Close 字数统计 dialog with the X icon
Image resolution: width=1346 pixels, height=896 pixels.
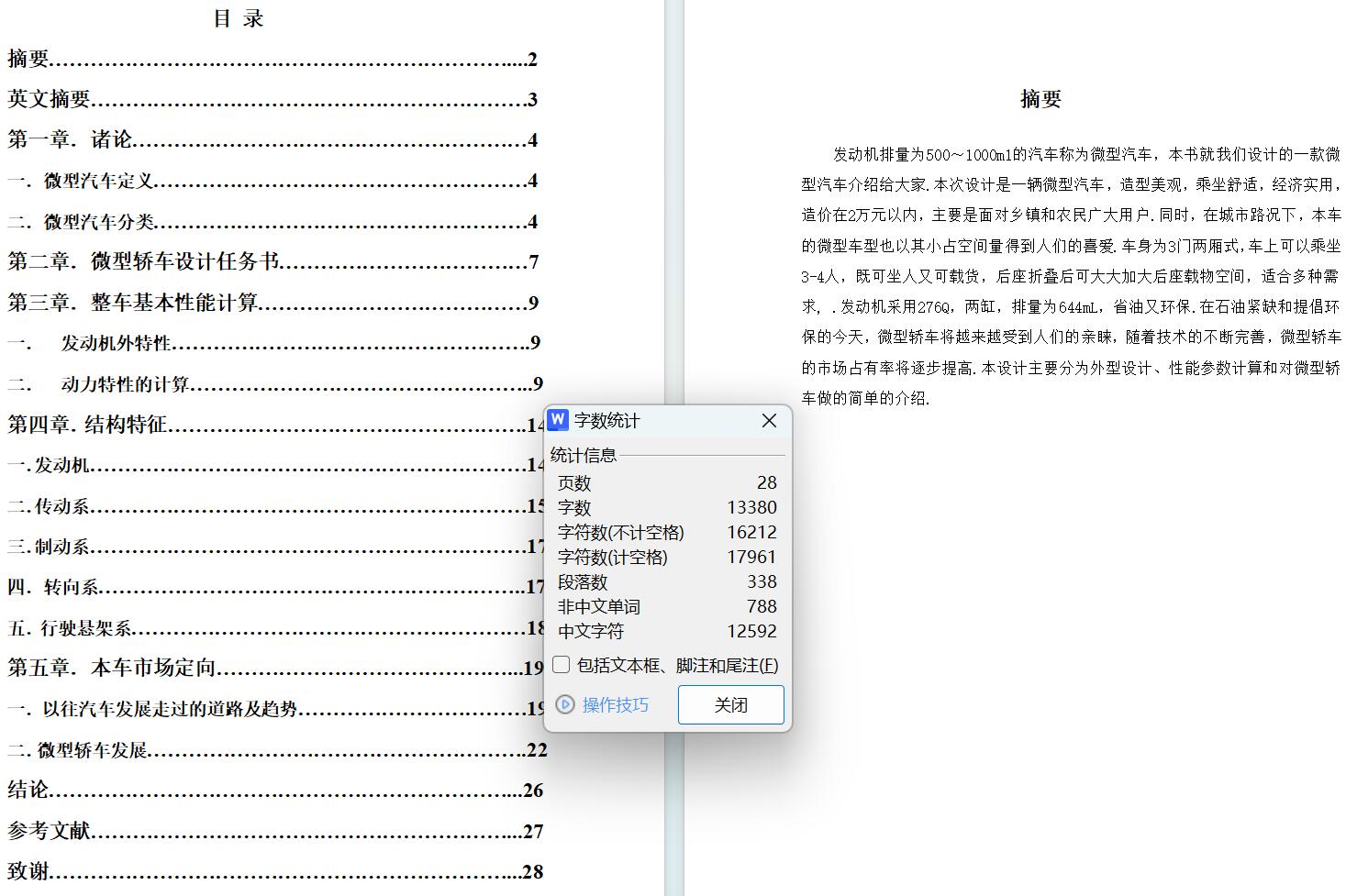[x=769, y=421]
